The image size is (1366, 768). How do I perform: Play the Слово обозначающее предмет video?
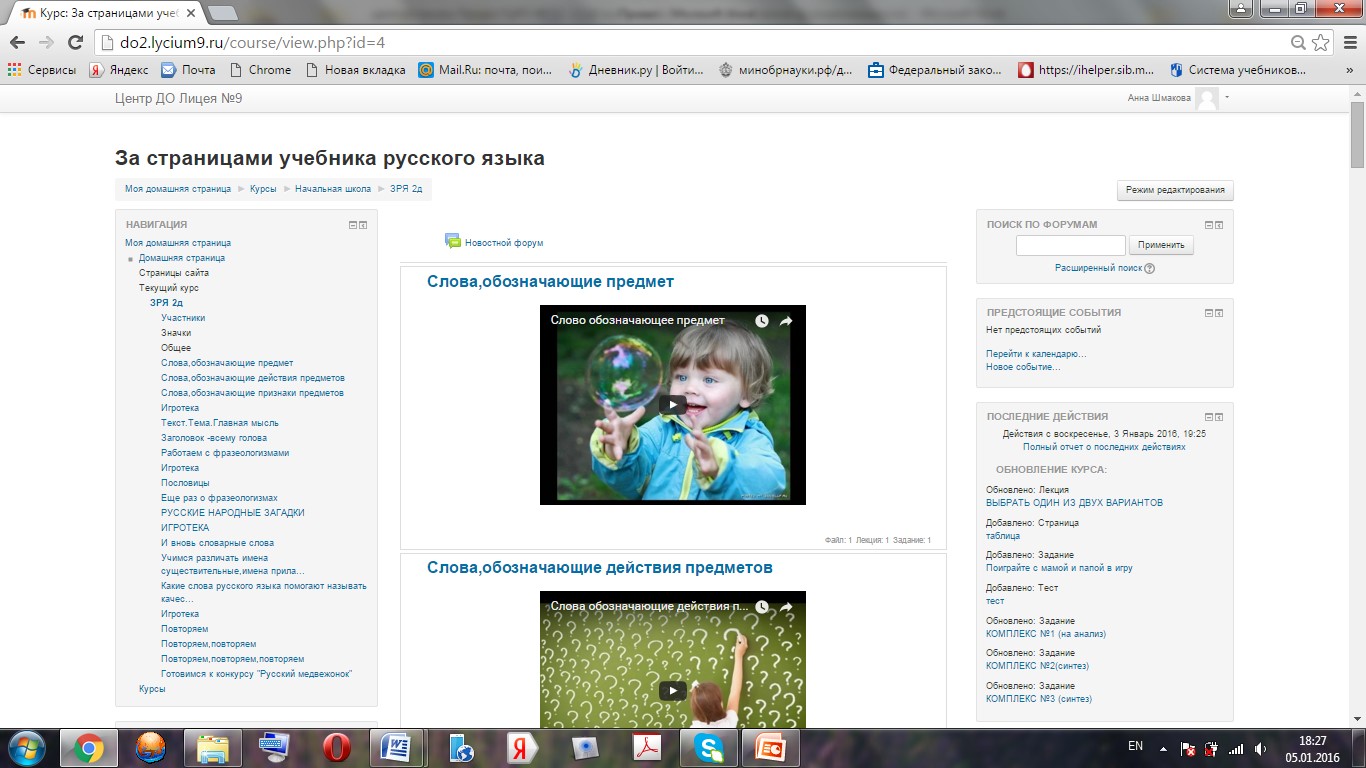pyautogui.click(x=672, y=405)
